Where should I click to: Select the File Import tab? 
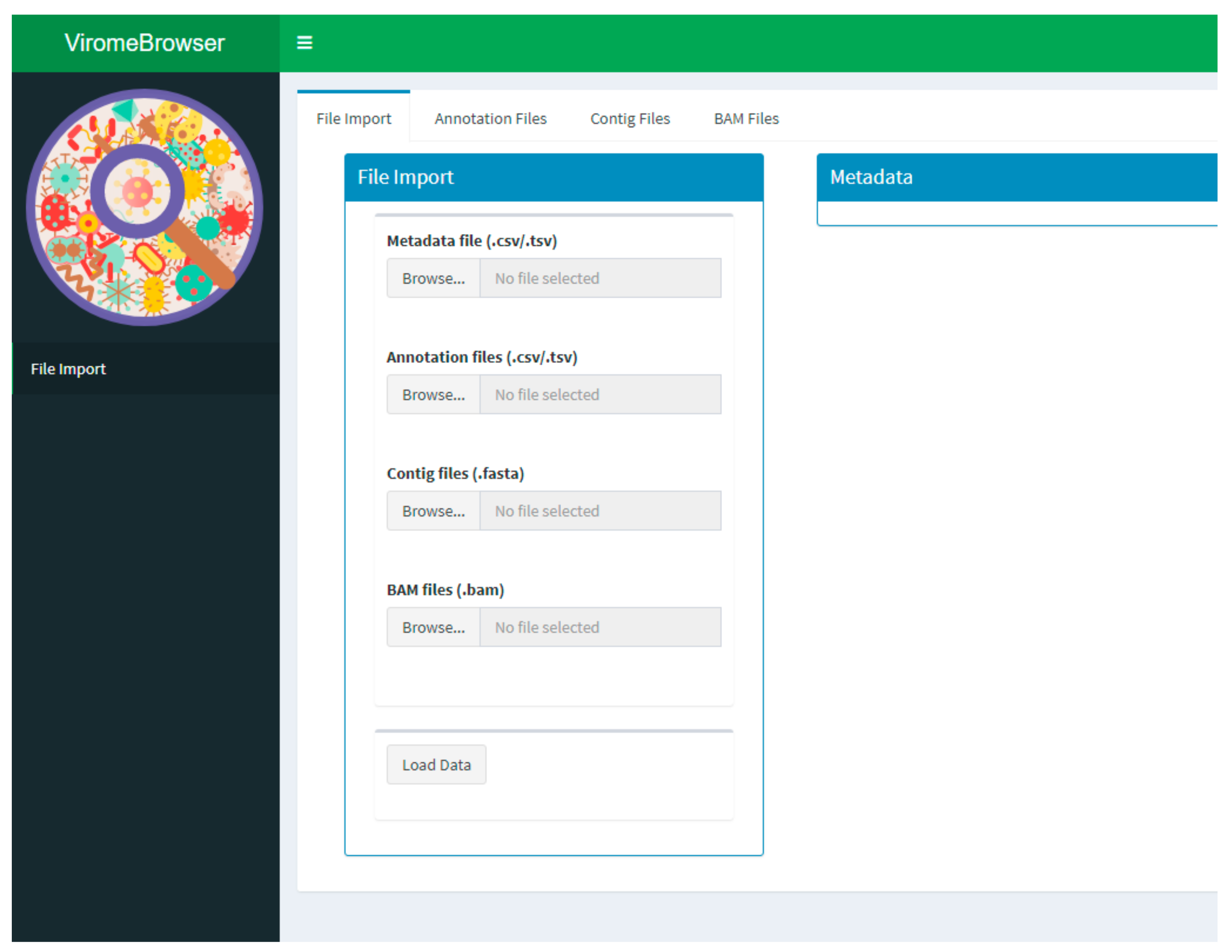[x=354, y=118]
